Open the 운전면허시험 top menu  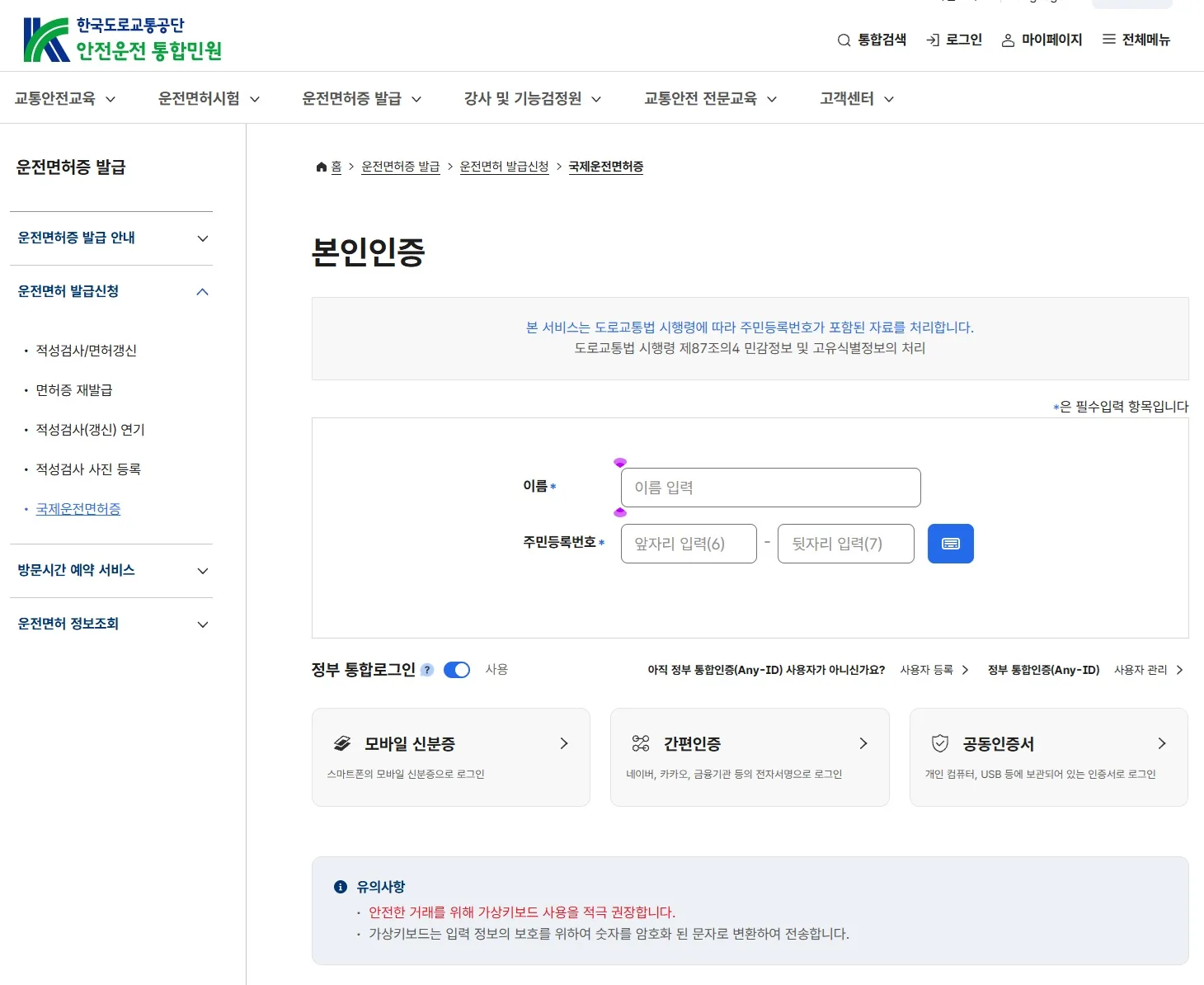point(209,98)
